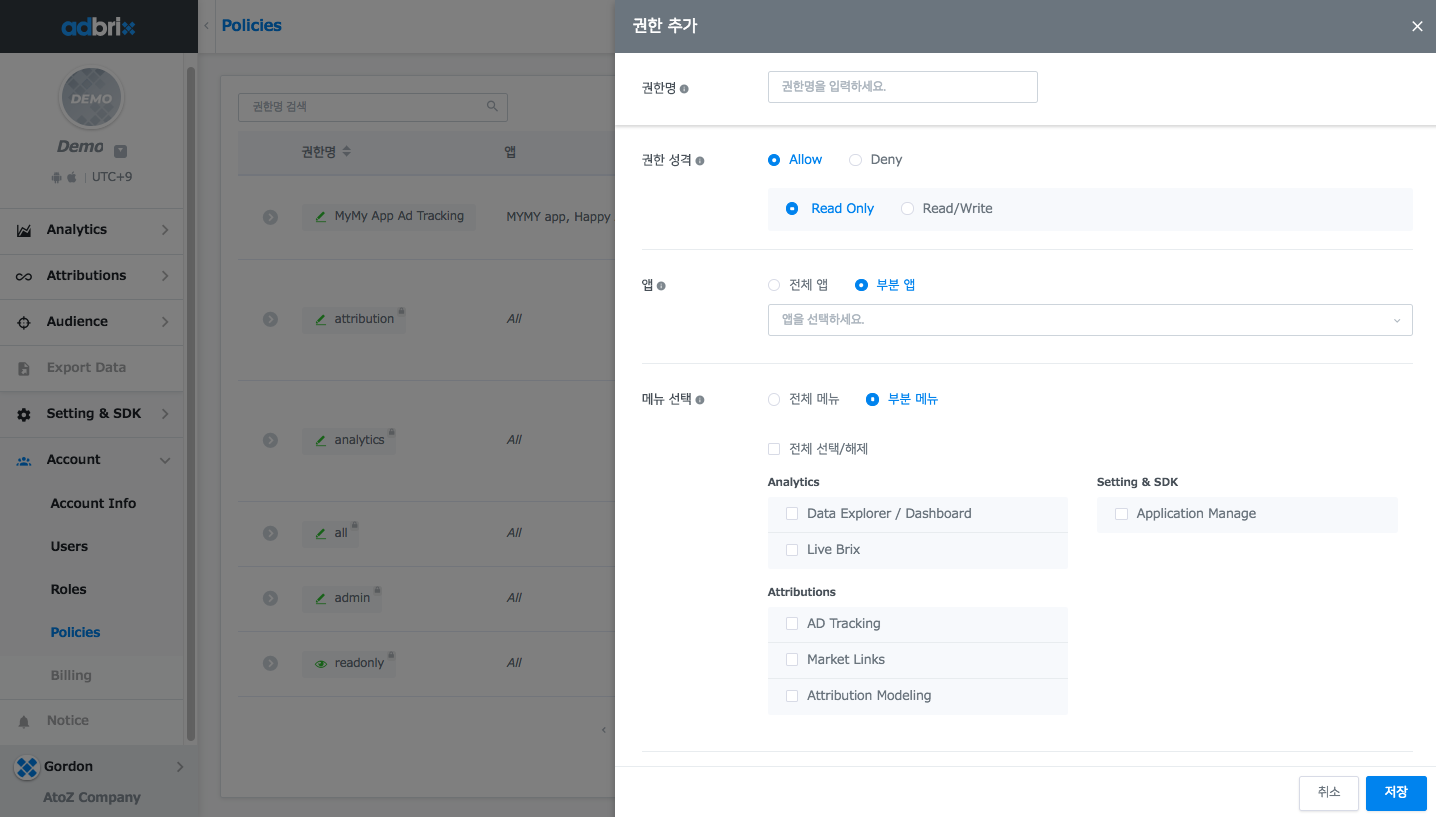This screenshot has width=1436, height=817.
Task: Collapse the Account menu section
Action: (x=165, y=460)
